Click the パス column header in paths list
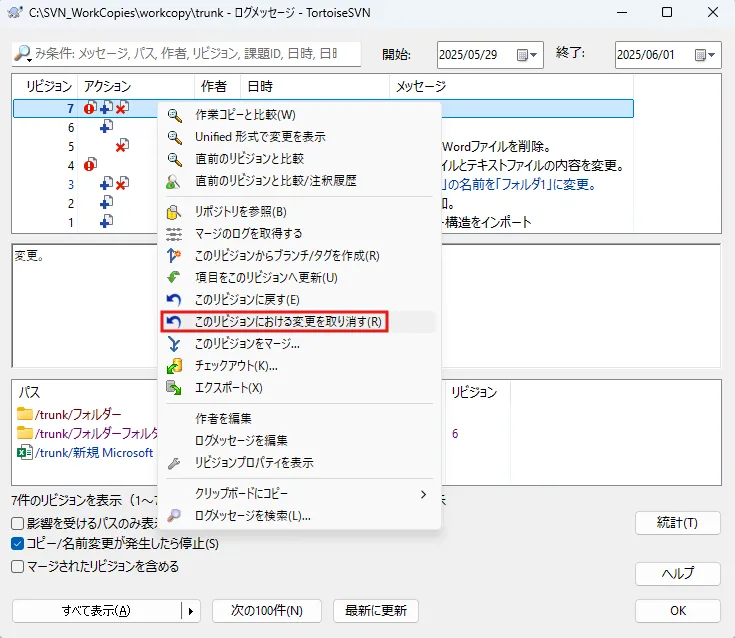This screenshot has height=638, width=735. pos(29,392)
